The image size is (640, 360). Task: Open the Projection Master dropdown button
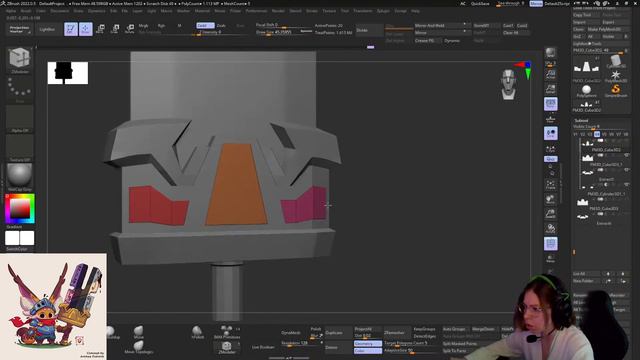[20, 29]
